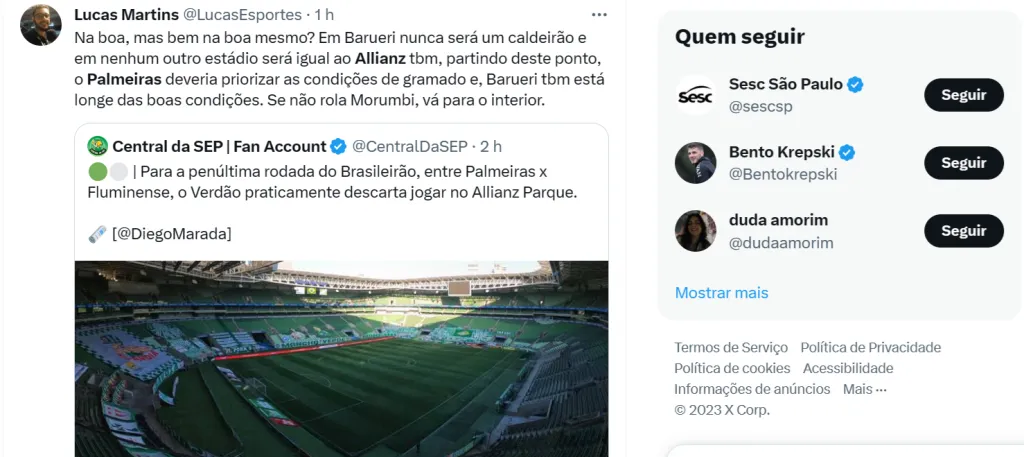Viewport: 1024px width, 457px height.
Task: Click Central da SEP account avatar
Action: point(98,146)
